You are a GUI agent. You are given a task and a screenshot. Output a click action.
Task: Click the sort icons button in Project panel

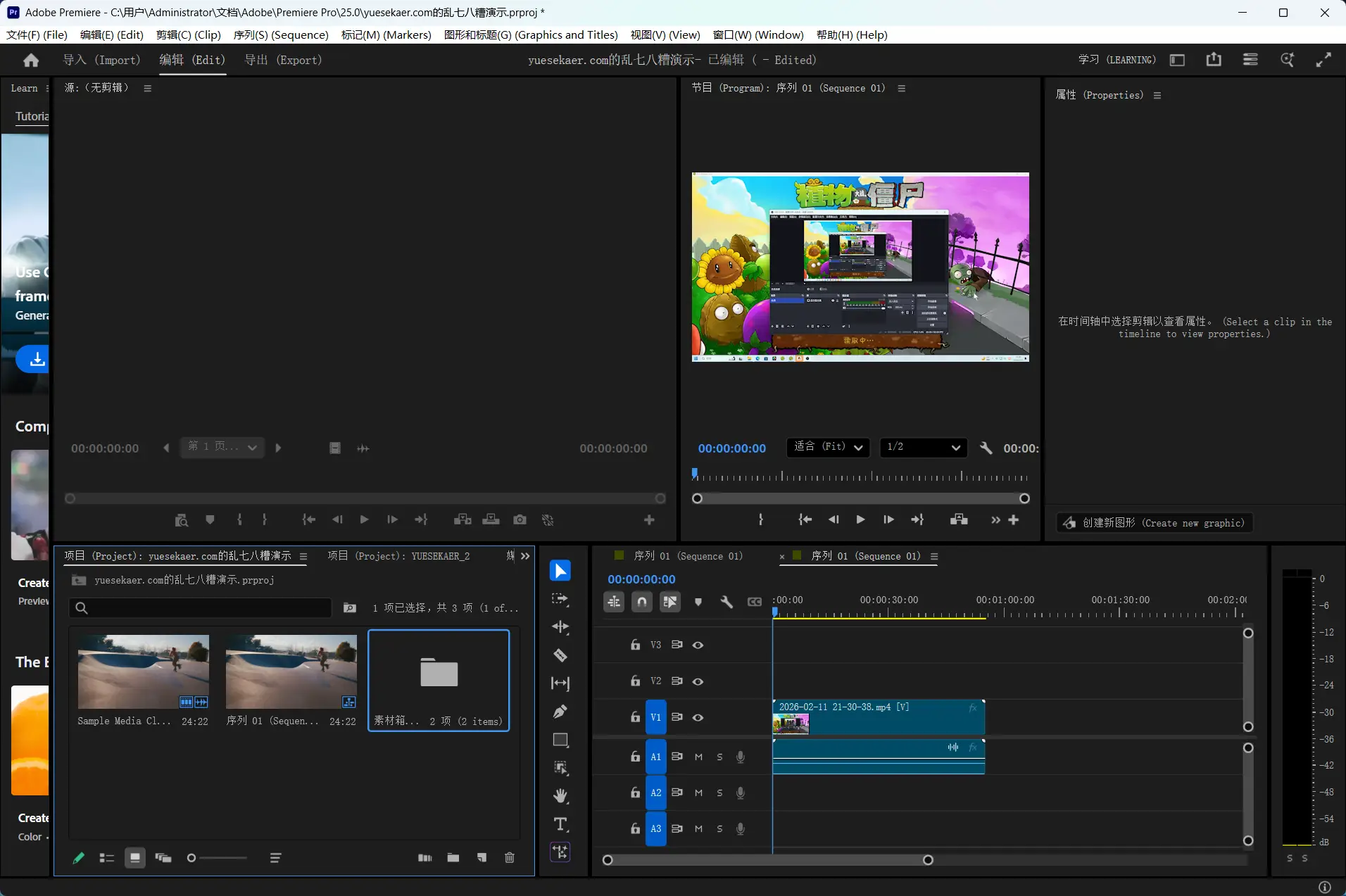click(276, 857)
